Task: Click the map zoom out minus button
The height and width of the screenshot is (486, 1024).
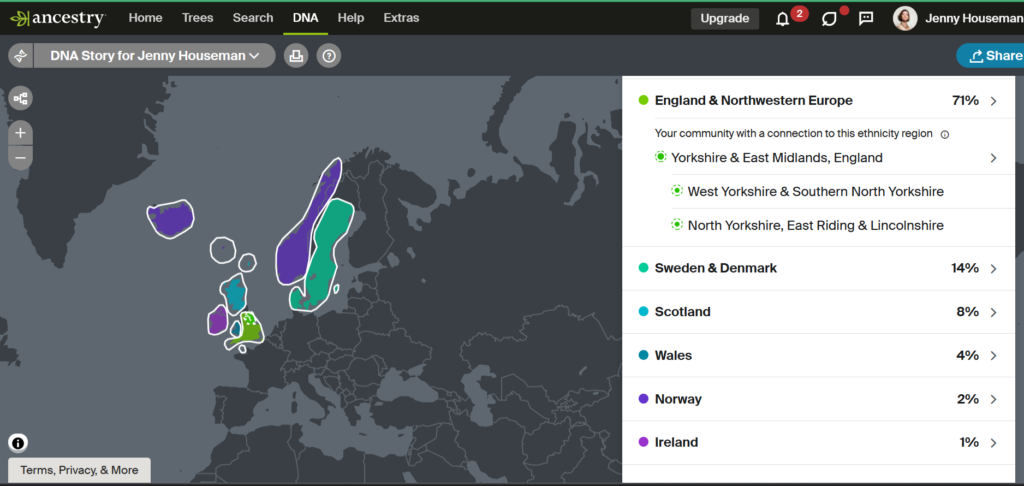Action: pos(21,158)
